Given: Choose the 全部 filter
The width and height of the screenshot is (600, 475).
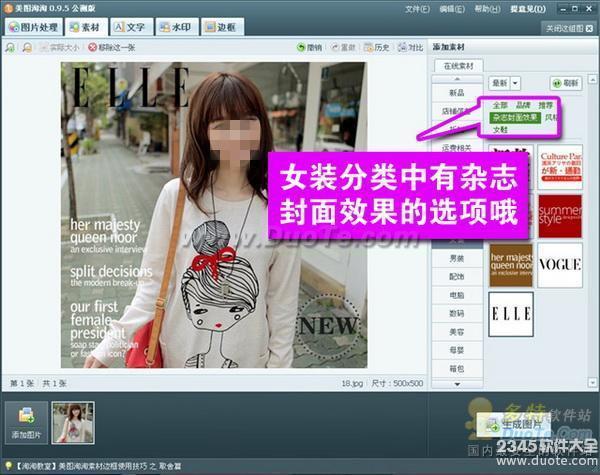Looking at the screenshot, I should click(500, 105).
